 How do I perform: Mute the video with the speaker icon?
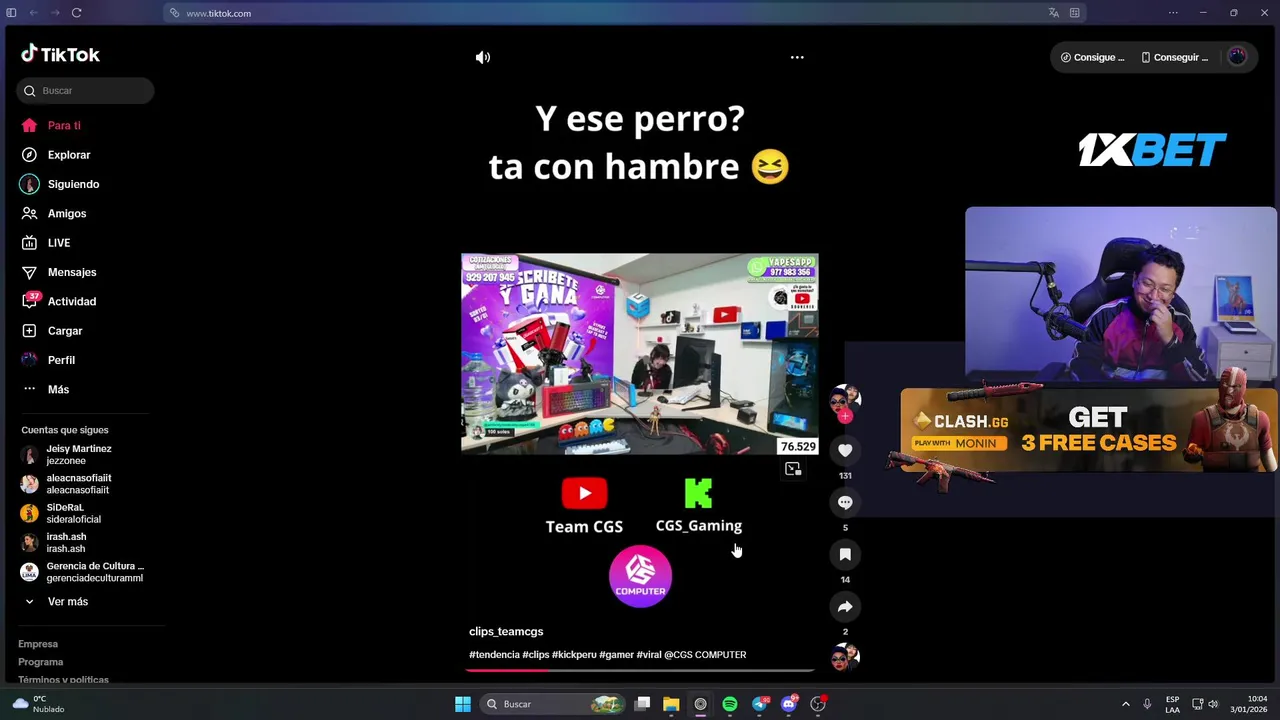coord(483,58)
